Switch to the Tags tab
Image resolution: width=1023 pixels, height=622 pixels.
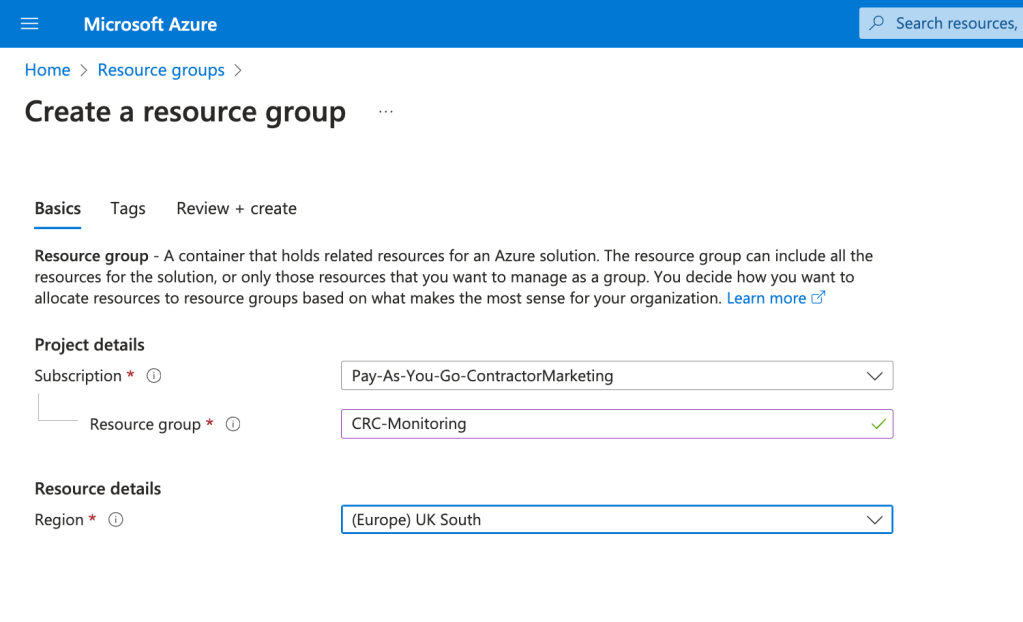point(128,208)
